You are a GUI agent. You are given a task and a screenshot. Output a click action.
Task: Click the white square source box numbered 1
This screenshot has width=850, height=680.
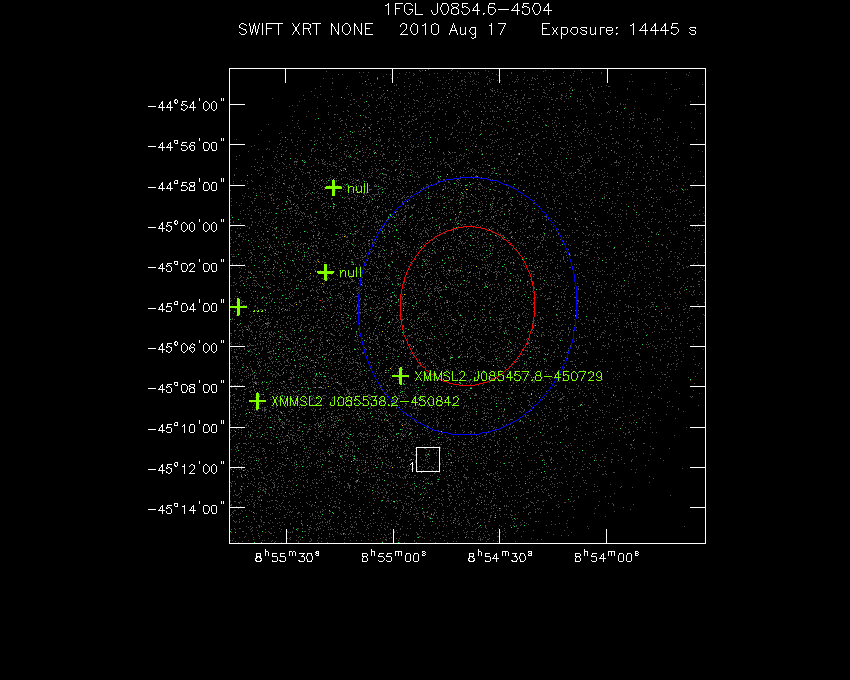(x=428, y=459)
